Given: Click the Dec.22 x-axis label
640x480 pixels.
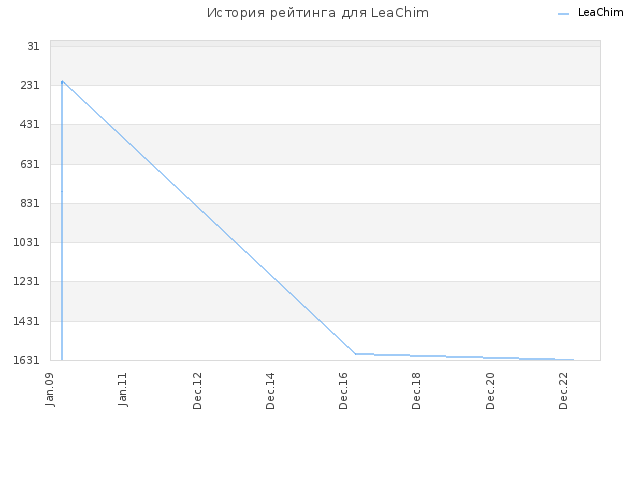Looking at the screenshot, I should pyautogui.click(x=563, y=391).
